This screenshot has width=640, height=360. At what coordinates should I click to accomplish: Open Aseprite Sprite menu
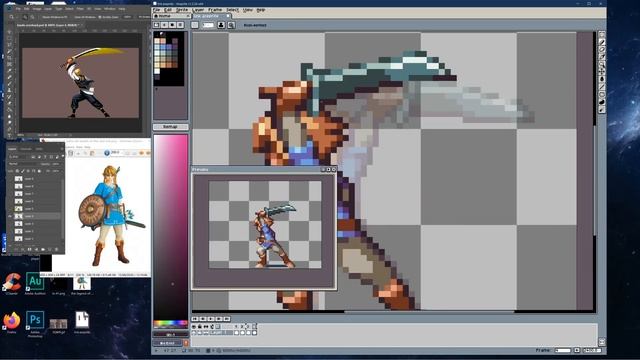[x=182, y=10]
